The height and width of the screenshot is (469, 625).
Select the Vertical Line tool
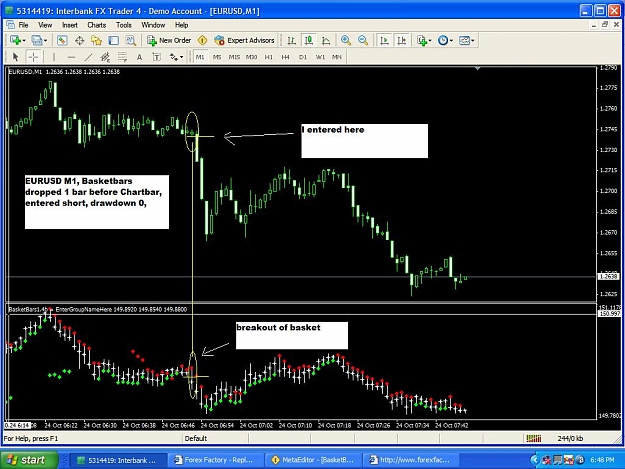pyautogui.click(x=54, y=57)
